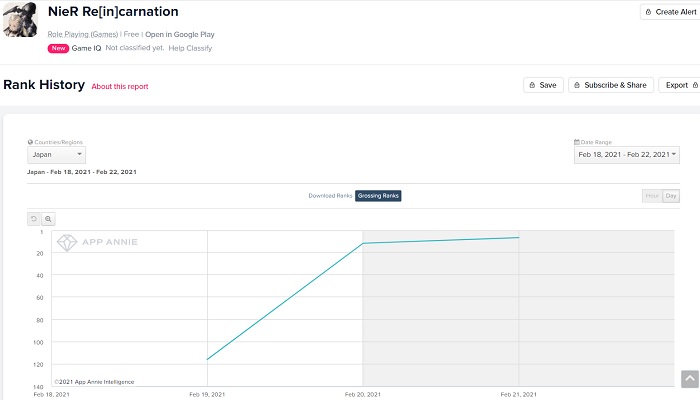Open the Role Playing (Games) category link

[x=83, y=34]
